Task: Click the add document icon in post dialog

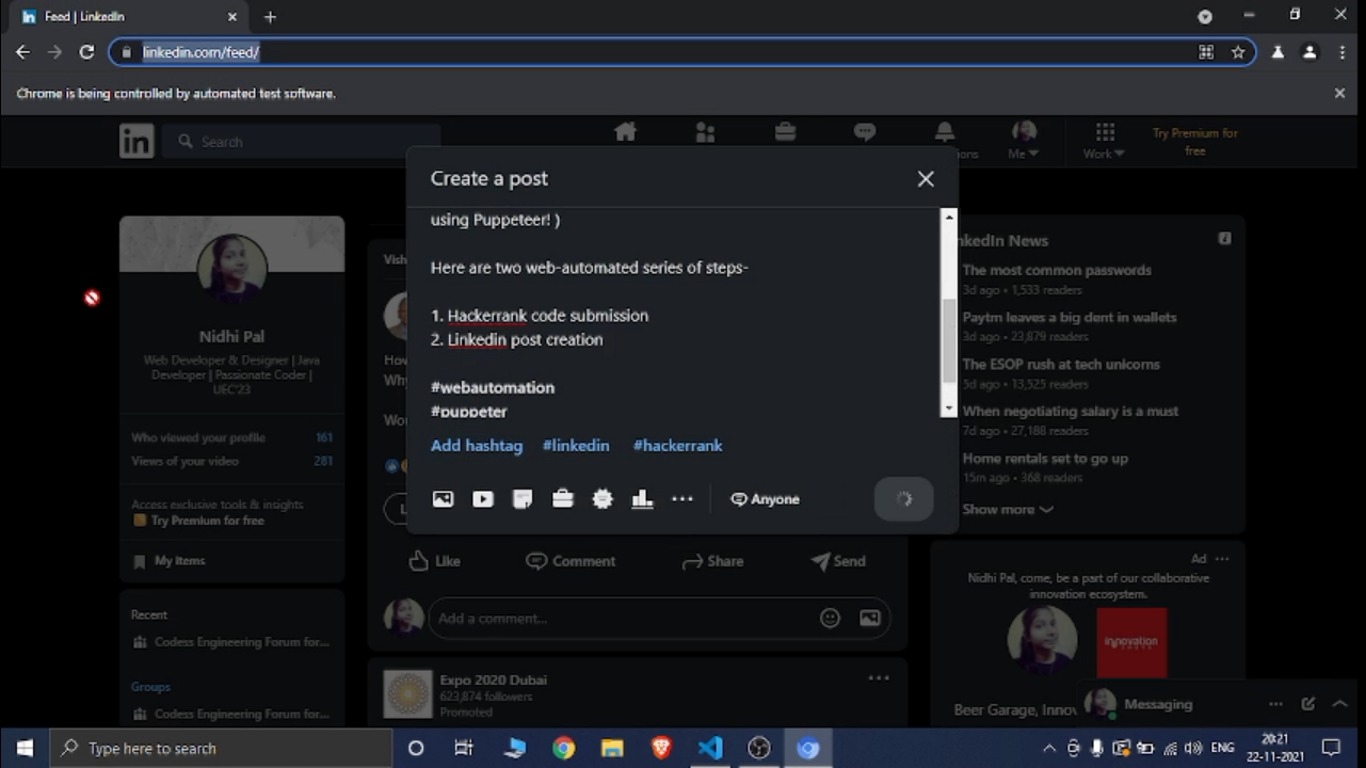Action: click(x=522, y=499)
